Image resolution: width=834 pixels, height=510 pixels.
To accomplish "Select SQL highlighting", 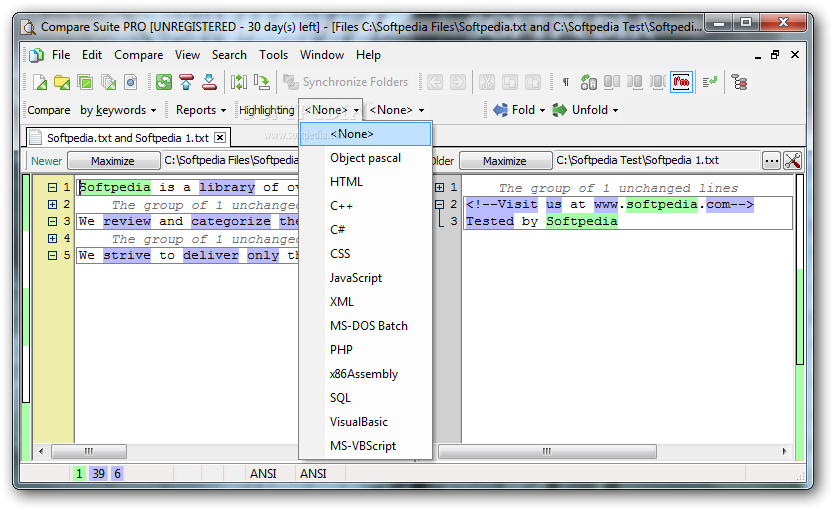I will 365,398.
